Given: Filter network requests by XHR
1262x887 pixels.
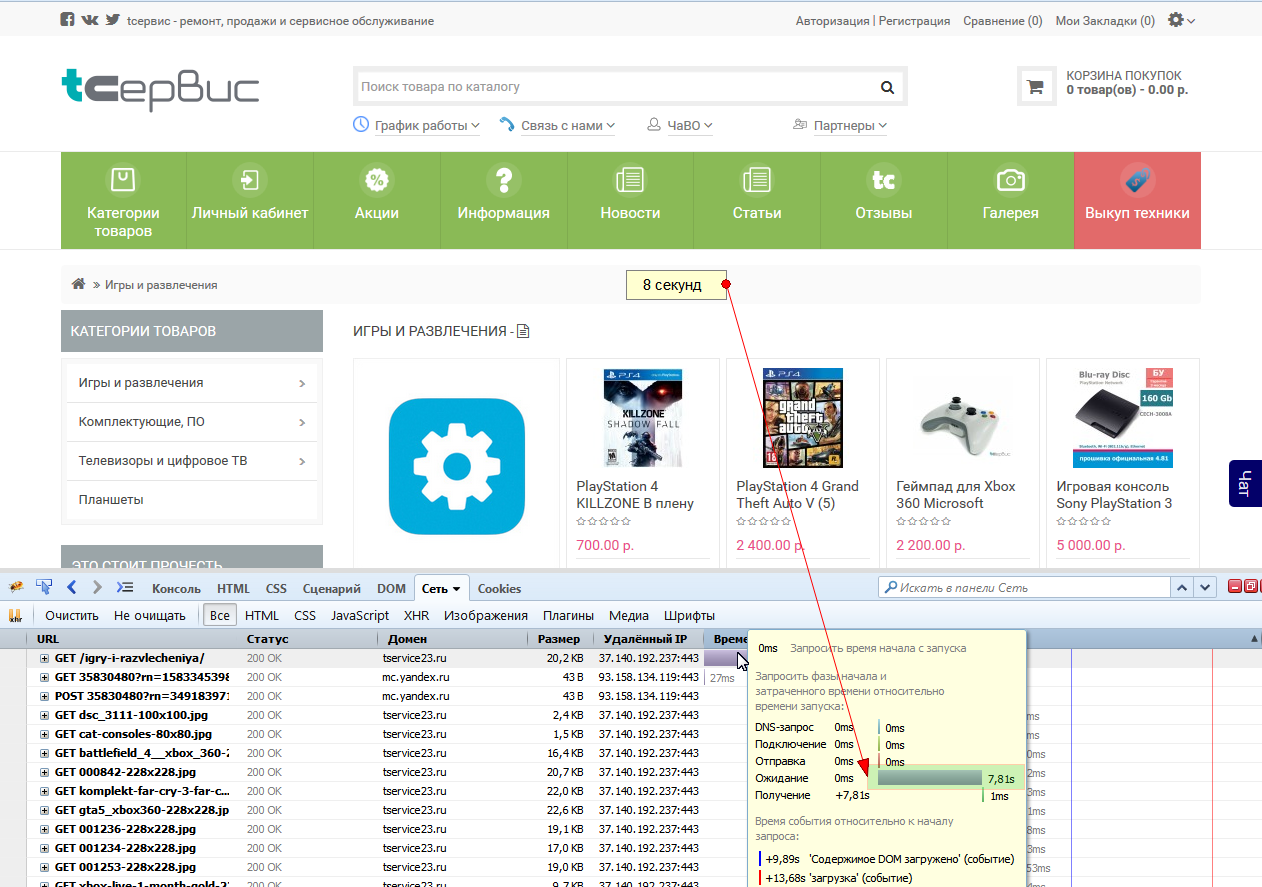Looking at the screenshot, I should (416, 615).
